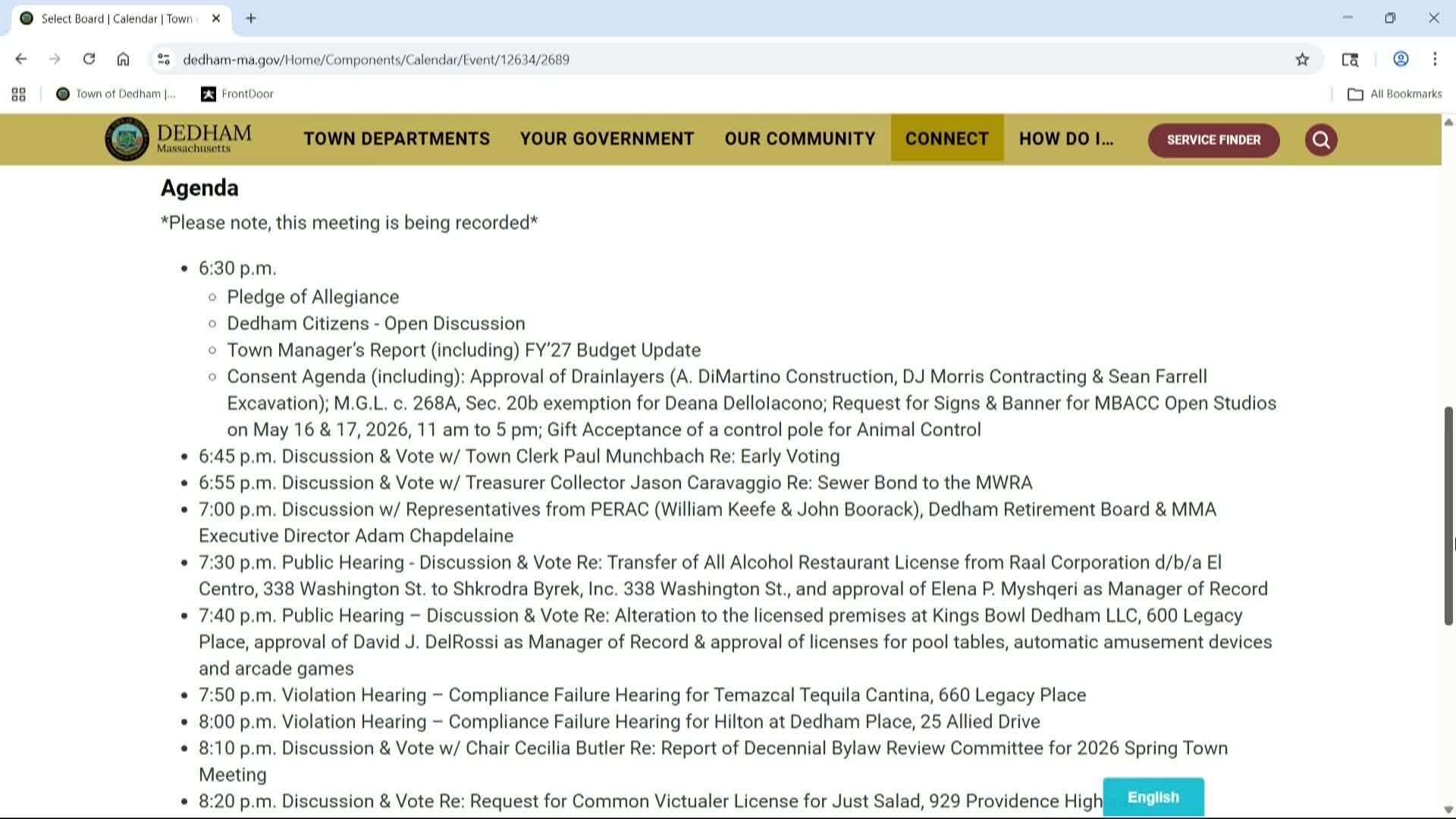1456x819 pixels.
Task: Navigate back with the back arrow
Action: click(20, 58)
